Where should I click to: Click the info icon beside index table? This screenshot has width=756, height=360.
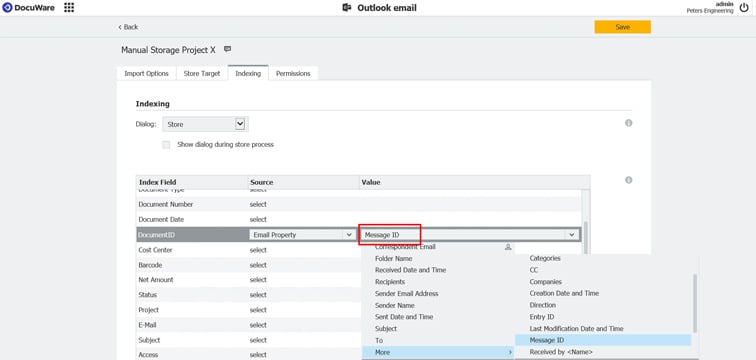click(x=628, y=180)
